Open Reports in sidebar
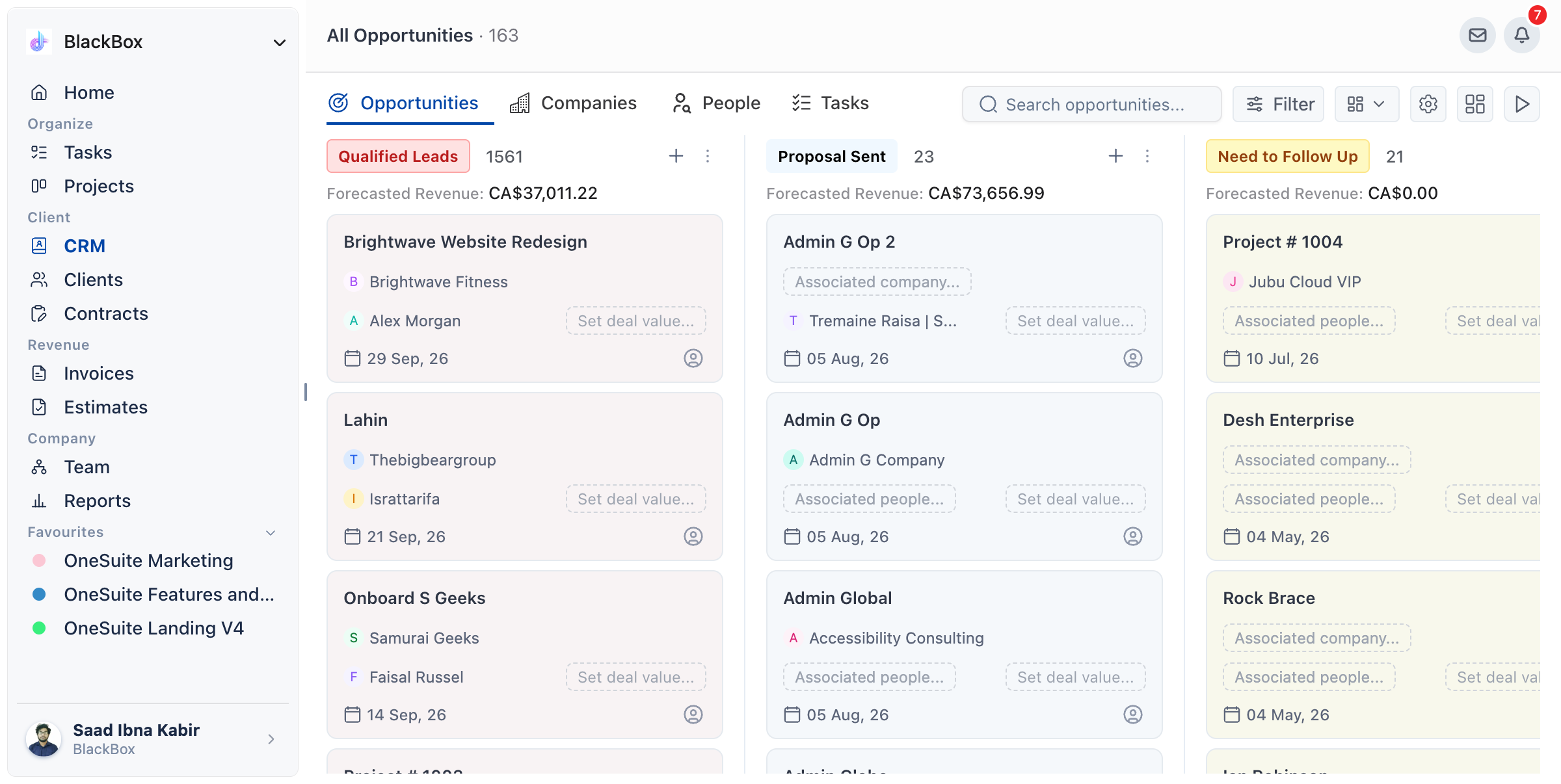This screenshot has width=1561, height=784. [97, 501]
